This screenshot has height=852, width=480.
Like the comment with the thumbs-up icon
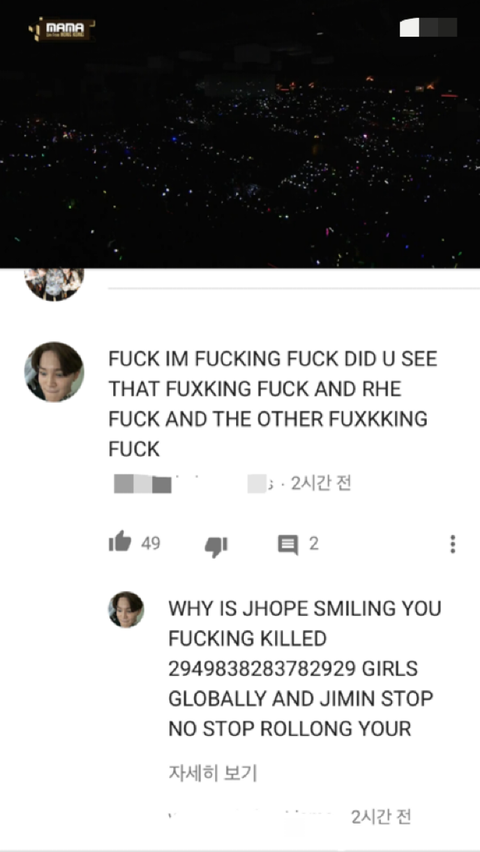click(120, 541)
